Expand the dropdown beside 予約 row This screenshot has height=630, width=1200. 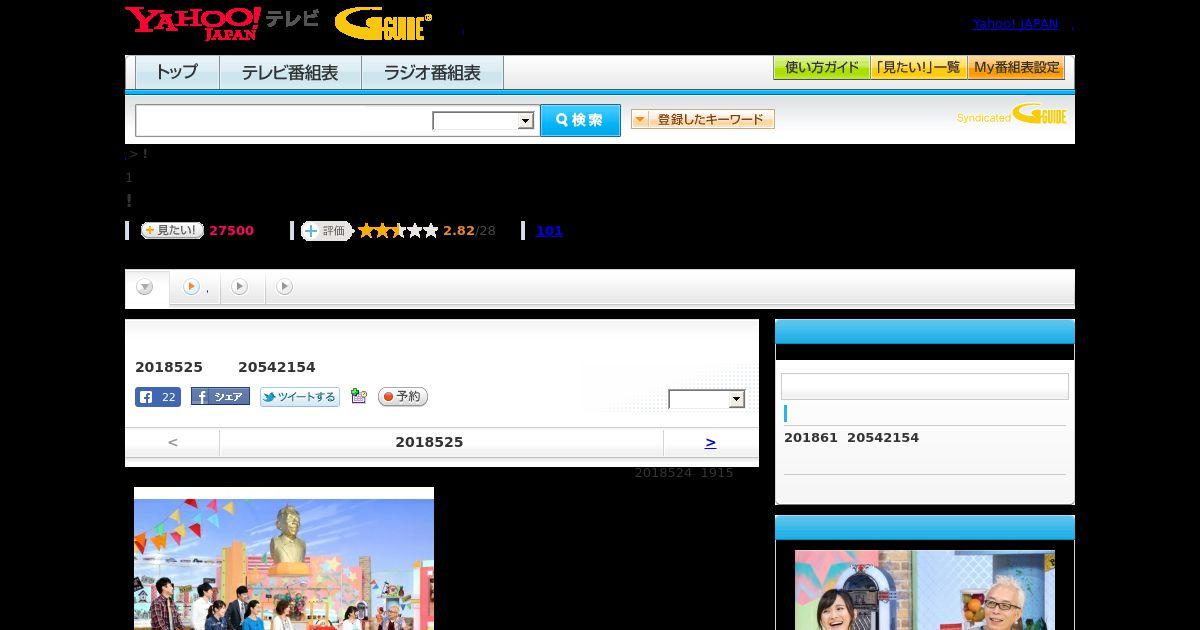coord(707,399)
